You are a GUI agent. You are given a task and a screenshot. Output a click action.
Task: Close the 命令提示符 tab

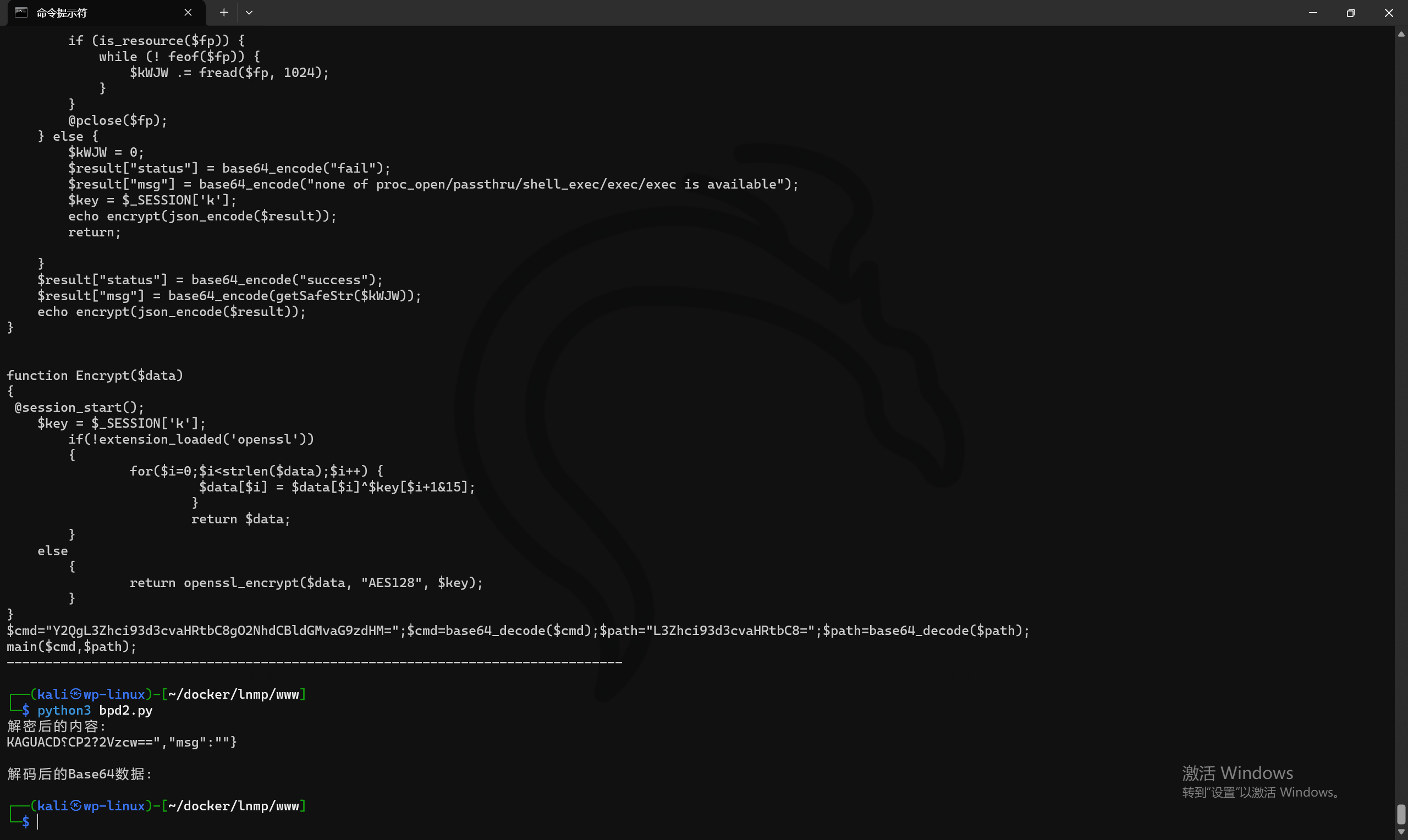pyautogui.click(x=188, y=13)
